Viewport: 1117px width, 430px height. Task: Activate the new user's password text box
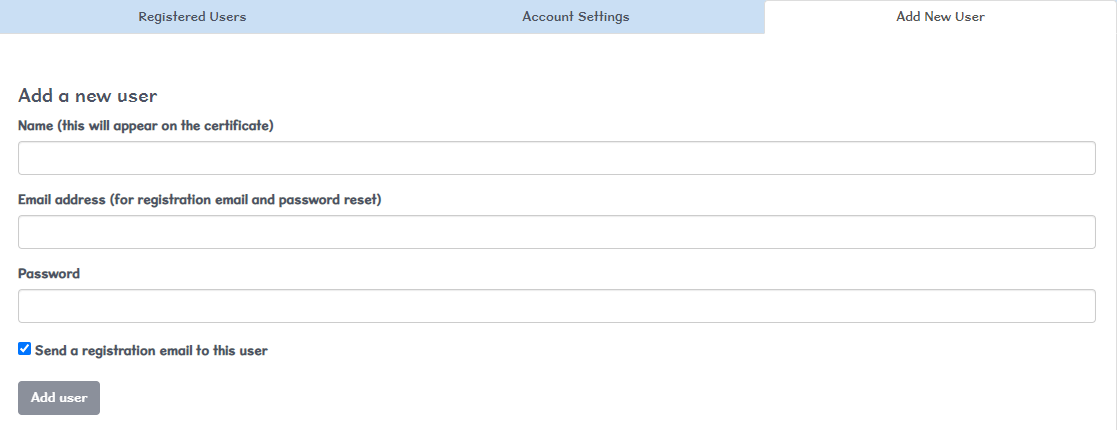(x=556, y=306)
